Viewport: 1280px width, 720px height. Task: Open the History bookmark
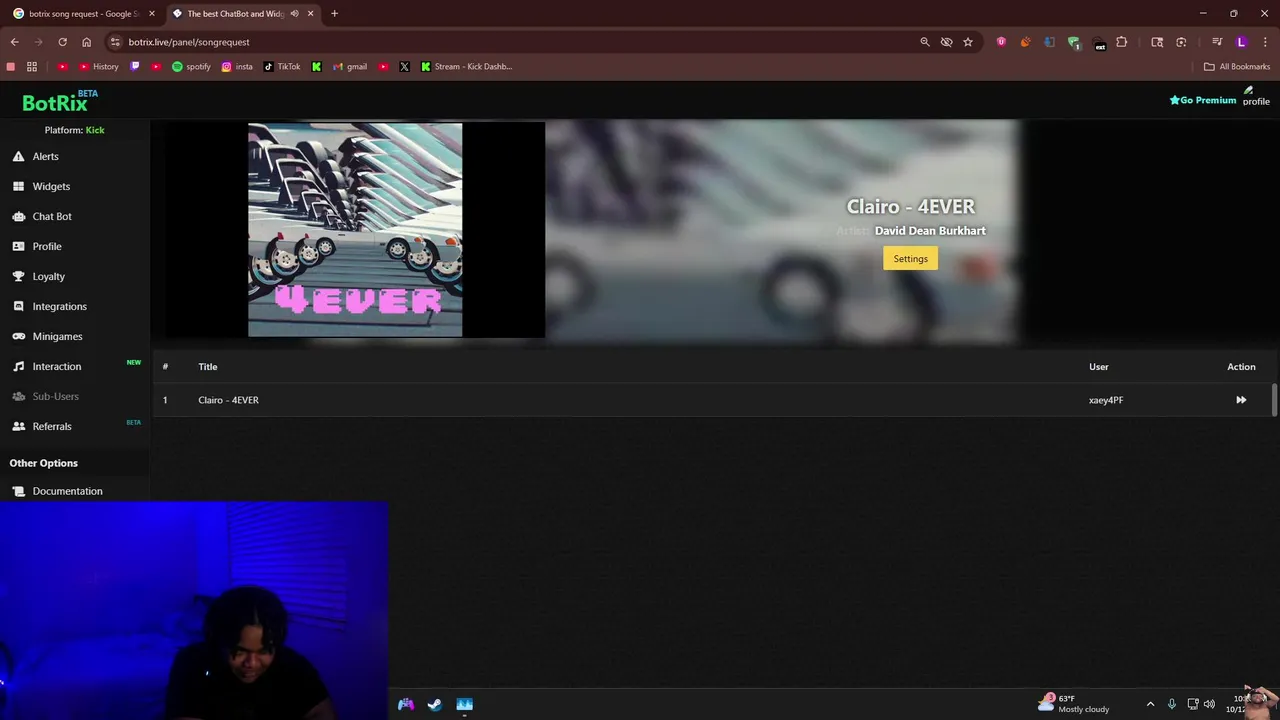pos(99,67)
